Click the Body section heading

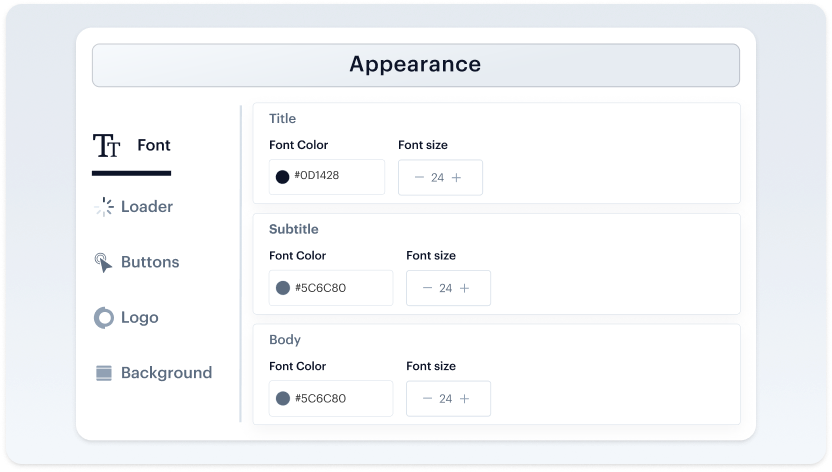(x=285, y=340)
